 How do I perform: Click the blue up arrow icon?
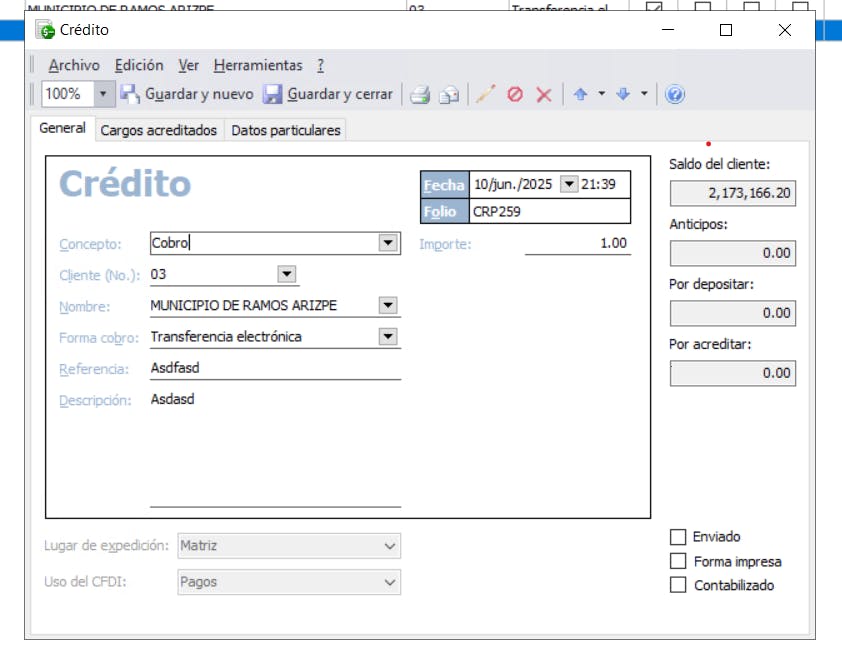pyautogui.click(x=580, y=95)
